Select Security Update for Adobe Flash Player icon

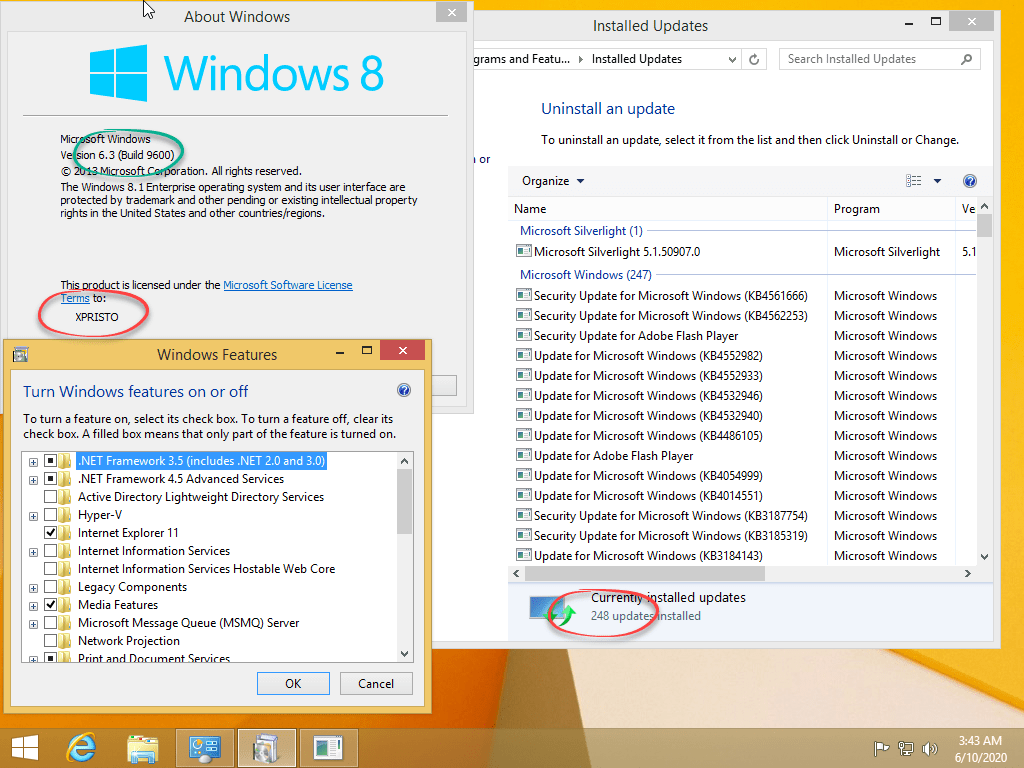coord(523,335)
